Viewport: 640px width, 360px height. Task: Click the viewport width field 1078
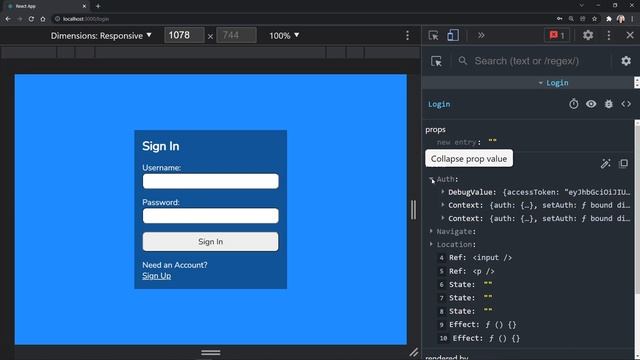point(184,36)
